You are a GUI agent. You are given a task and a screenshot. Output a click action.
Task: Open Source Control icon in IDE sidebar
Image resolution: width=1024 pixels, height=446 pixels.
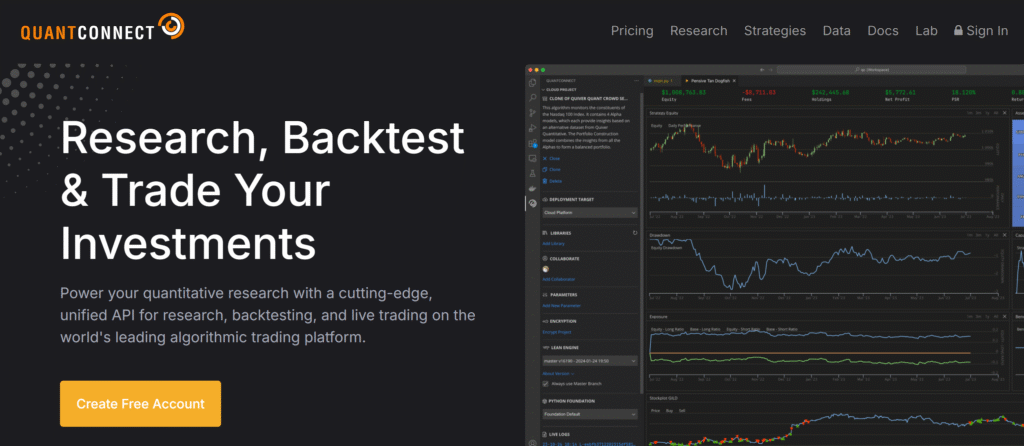[x=532, y=113]
